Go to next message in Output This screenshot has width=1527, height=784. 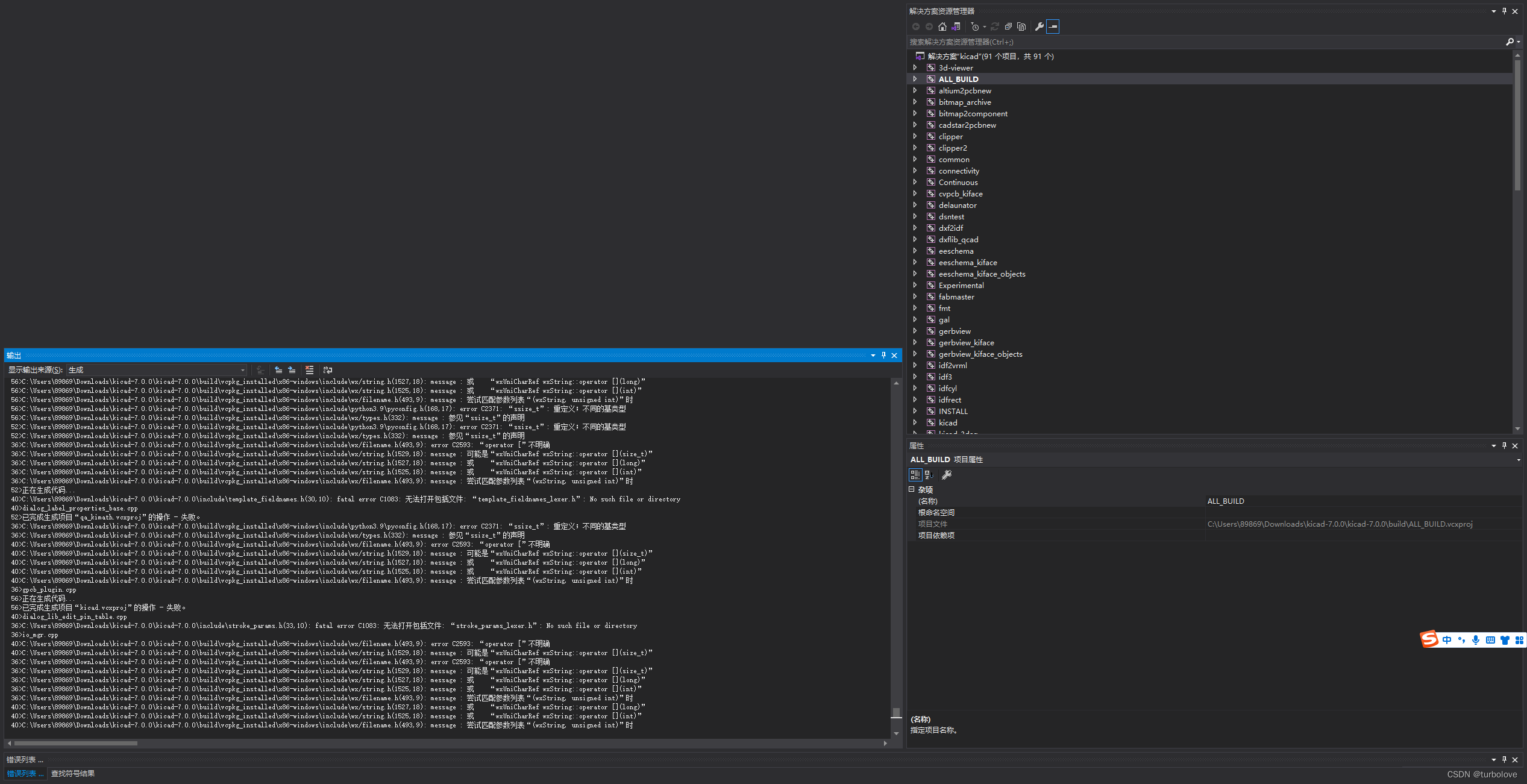click(x=292, y=370)
